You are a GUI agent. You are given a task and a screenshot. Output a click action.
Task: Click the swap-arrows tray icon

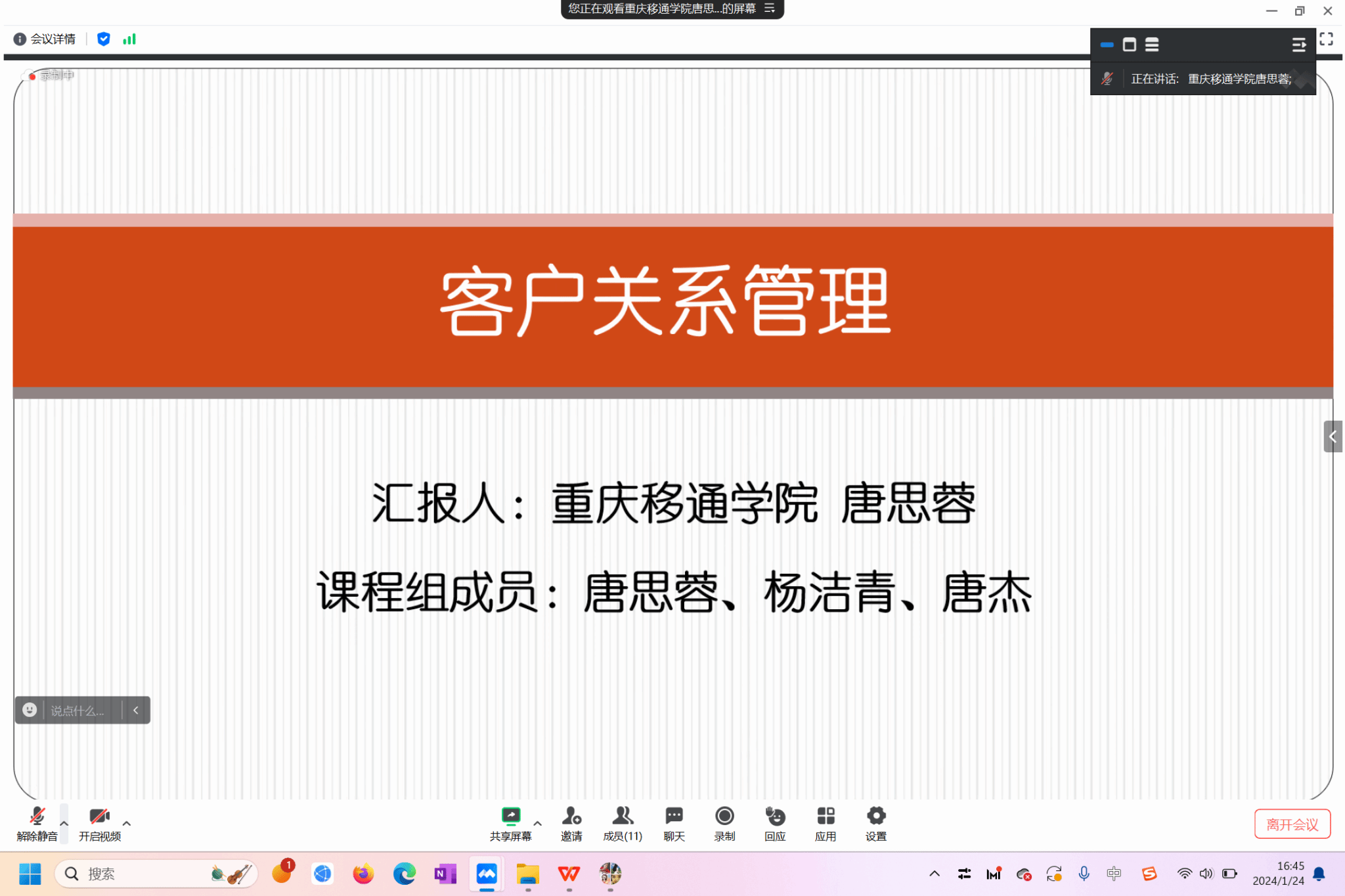click(964, 874)
